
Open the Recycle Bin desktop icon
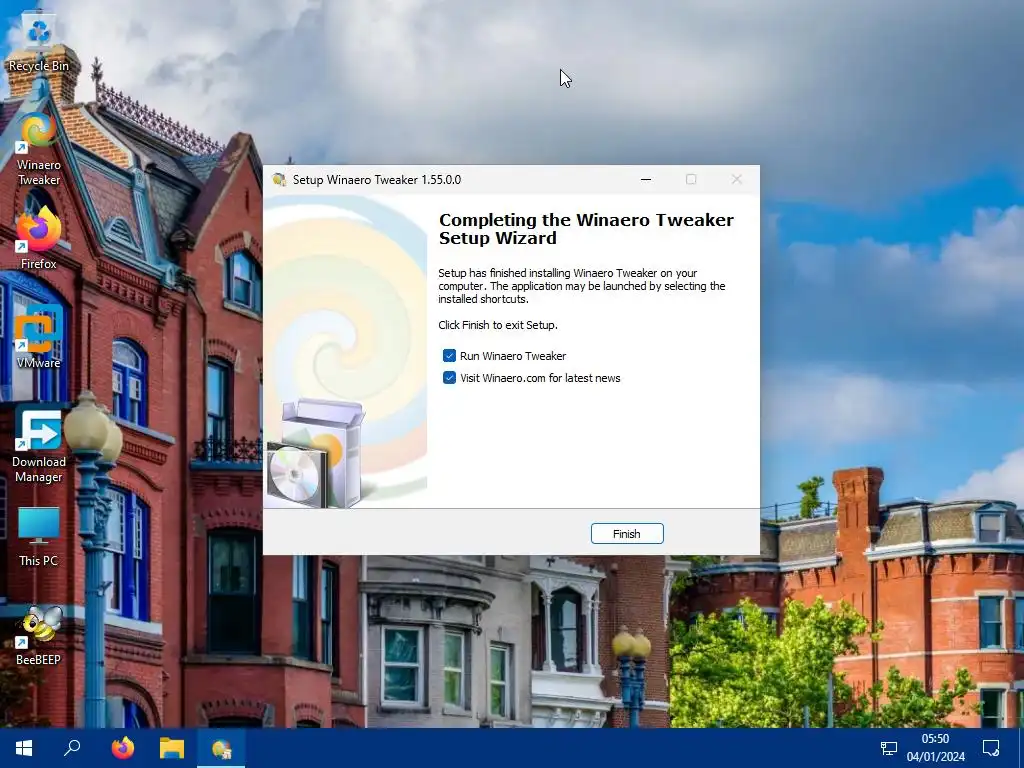39,43
